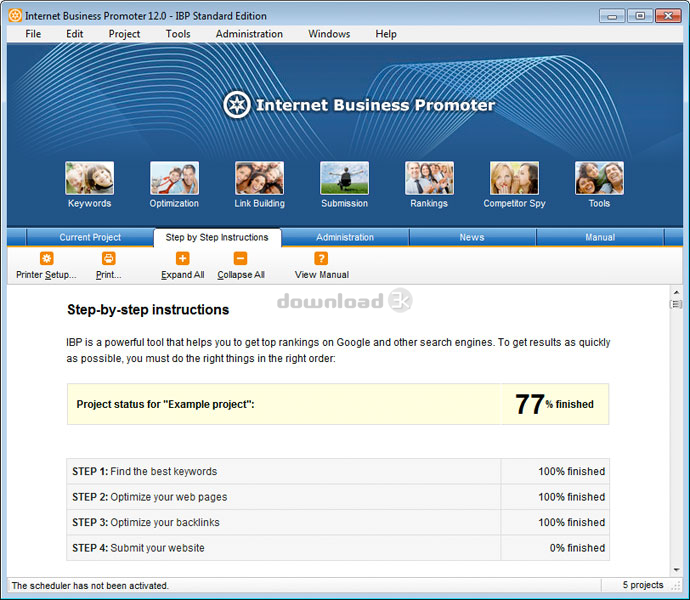Click the '77% finished' project status value
690x600 pixels.
point(554,404)
